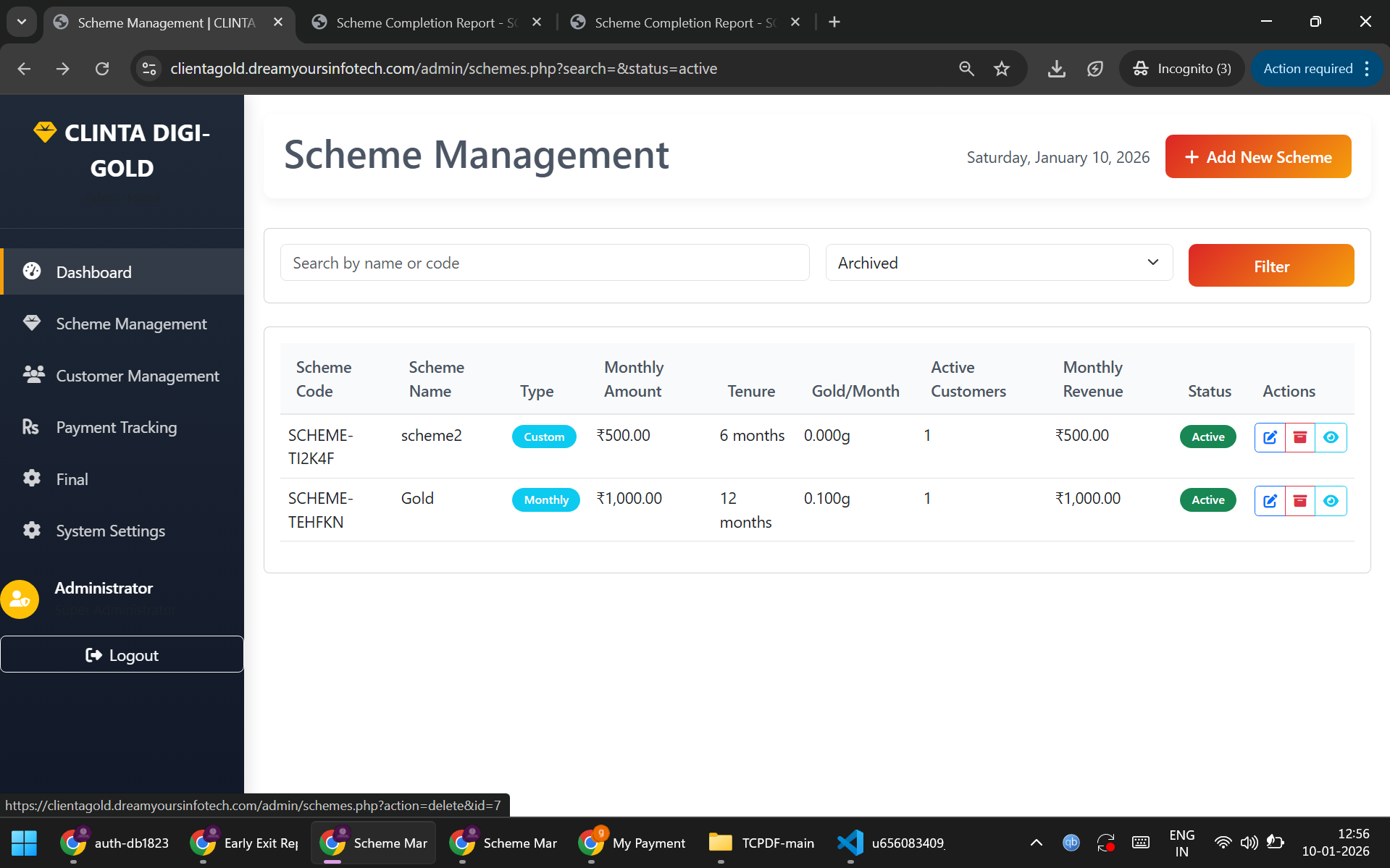Click the Logout button
This screenshot has width=1390, height=868.
(122, 654)
